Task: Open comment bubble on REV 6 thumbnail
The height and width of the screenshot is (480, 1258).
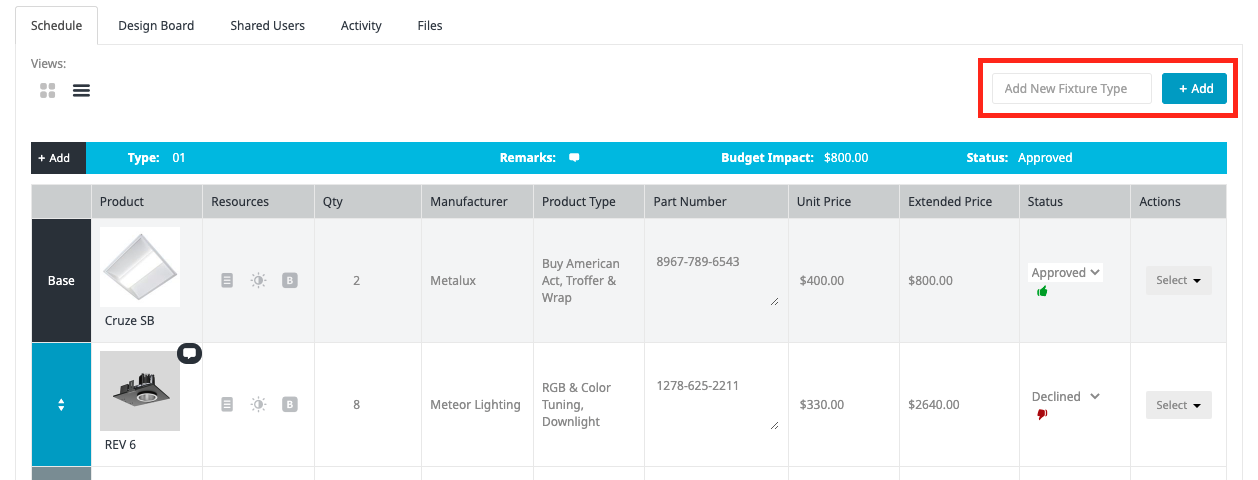Action: [190, 353]
